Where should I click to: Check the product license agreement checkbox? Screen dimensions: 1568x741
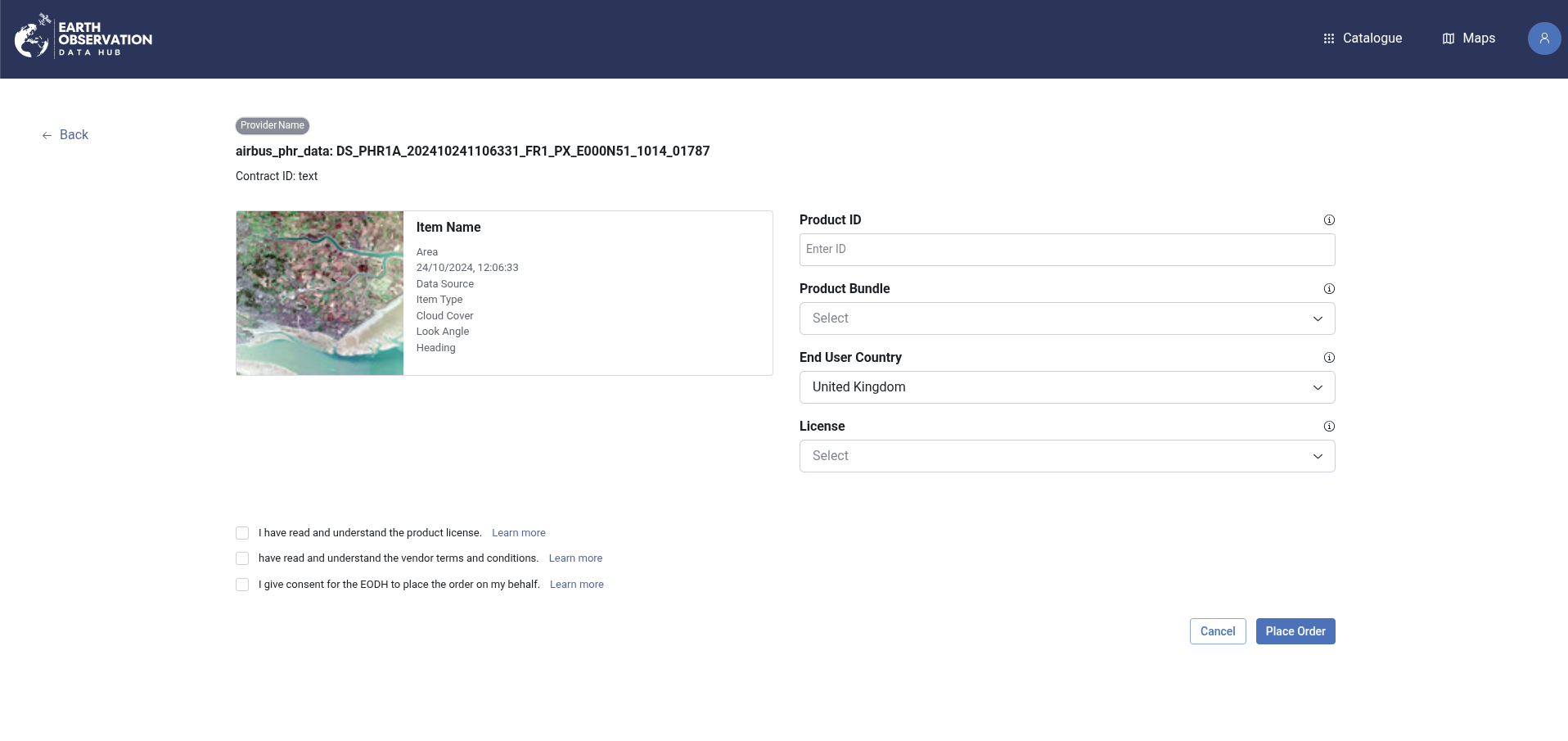pos(242,533)
